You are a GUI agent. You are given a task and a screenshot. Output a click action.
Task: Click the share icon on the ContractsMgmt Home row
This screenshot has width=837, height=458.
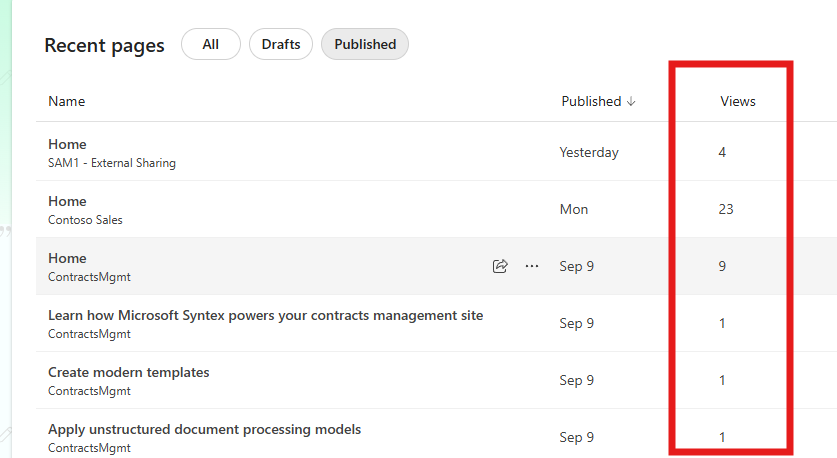[500, 266]
